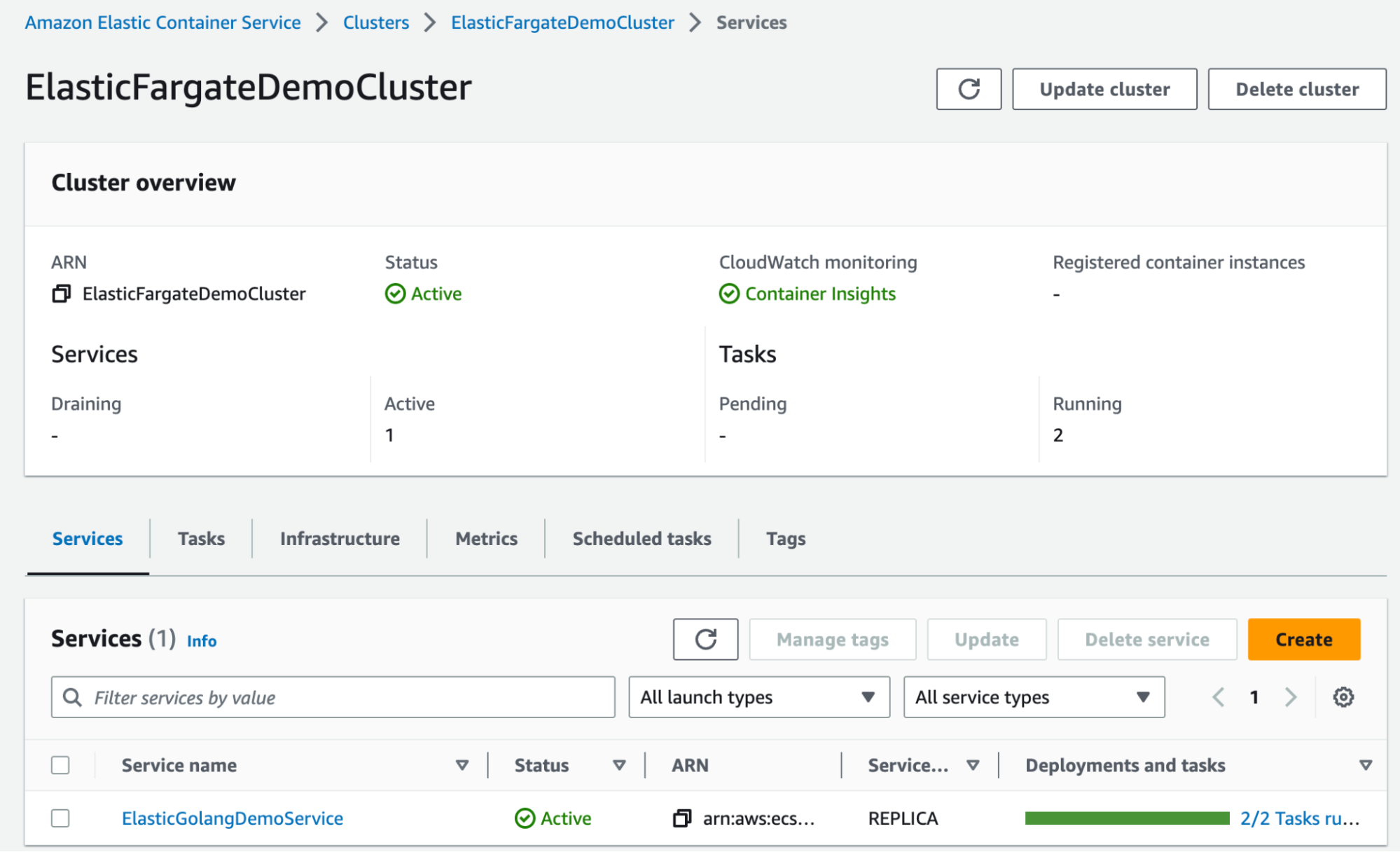
Task: Open ElasticGolangDemoService link
Action: tap(233, 818)
